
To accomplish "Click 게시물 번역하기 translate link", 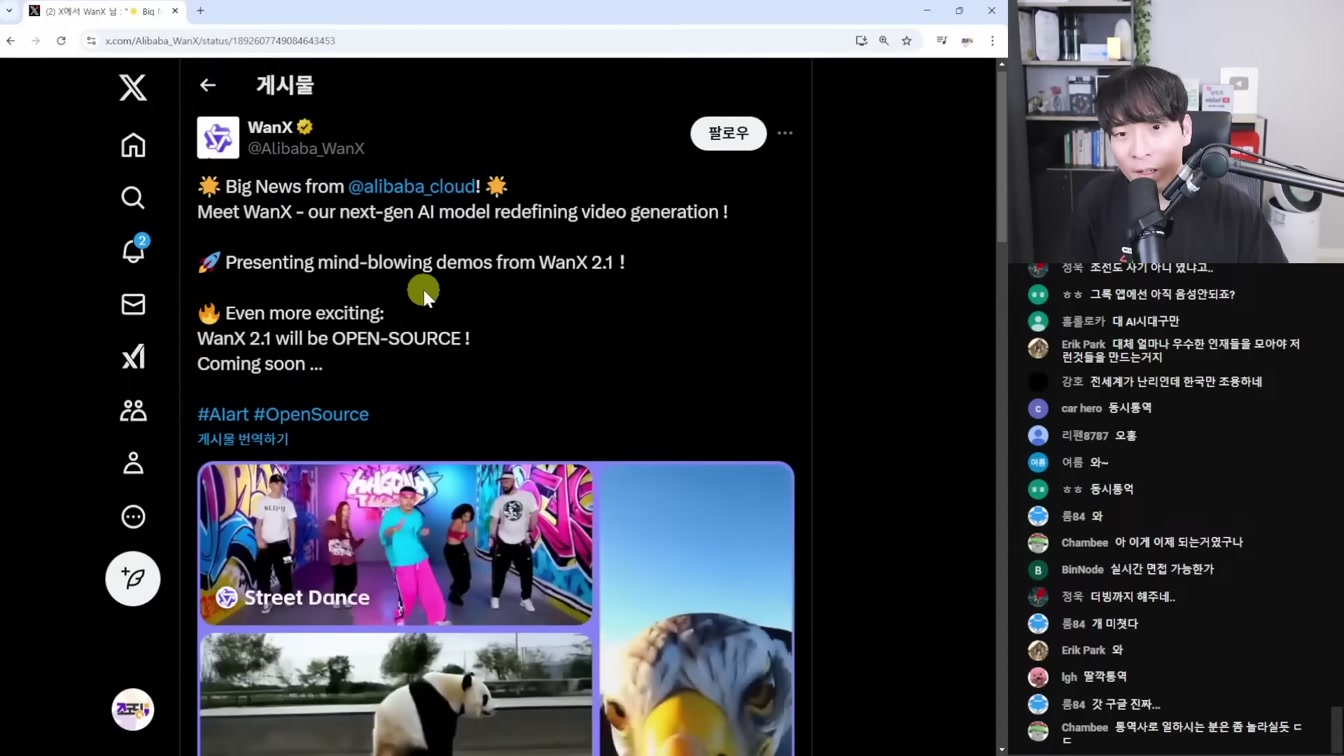I will (243, 439).
